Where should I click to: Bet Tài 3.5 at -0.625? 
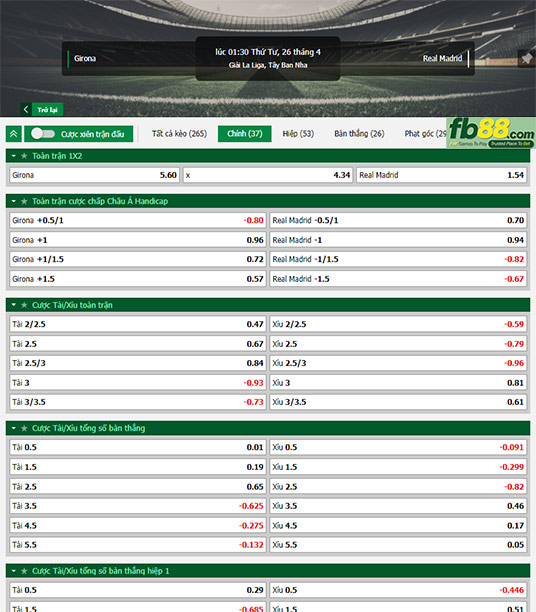tap(138, 506)
